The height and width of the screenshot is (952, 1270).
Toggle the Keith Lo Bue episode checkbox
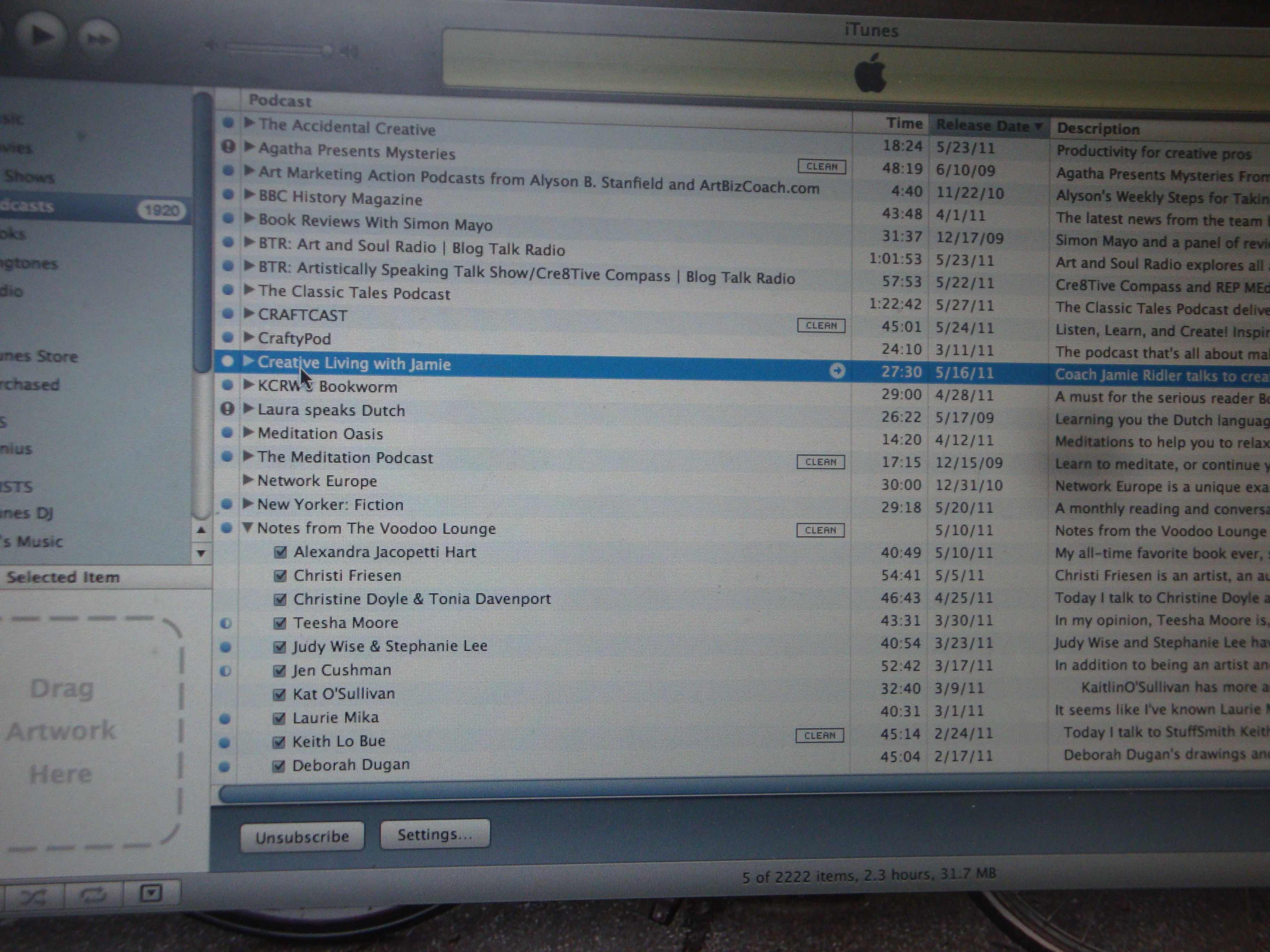[279, 743]
